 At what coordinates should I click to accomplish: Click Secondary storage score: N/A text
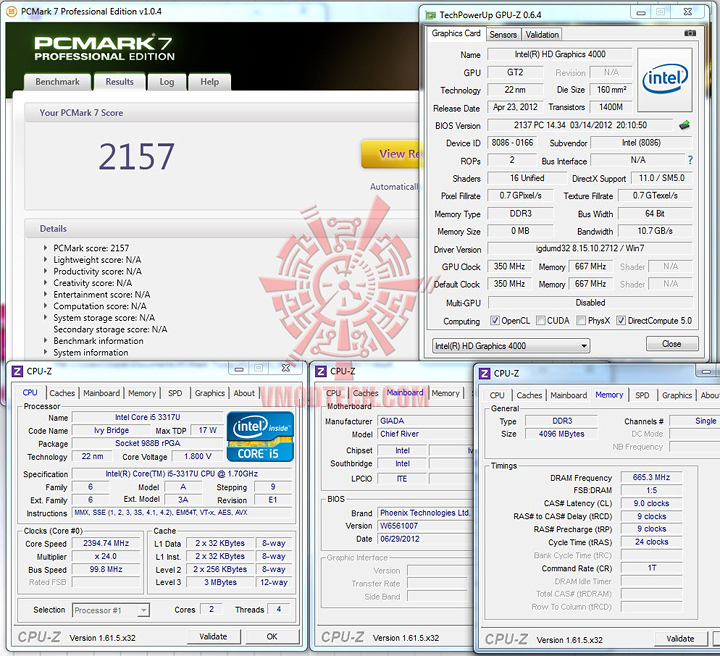click(110, 329)
